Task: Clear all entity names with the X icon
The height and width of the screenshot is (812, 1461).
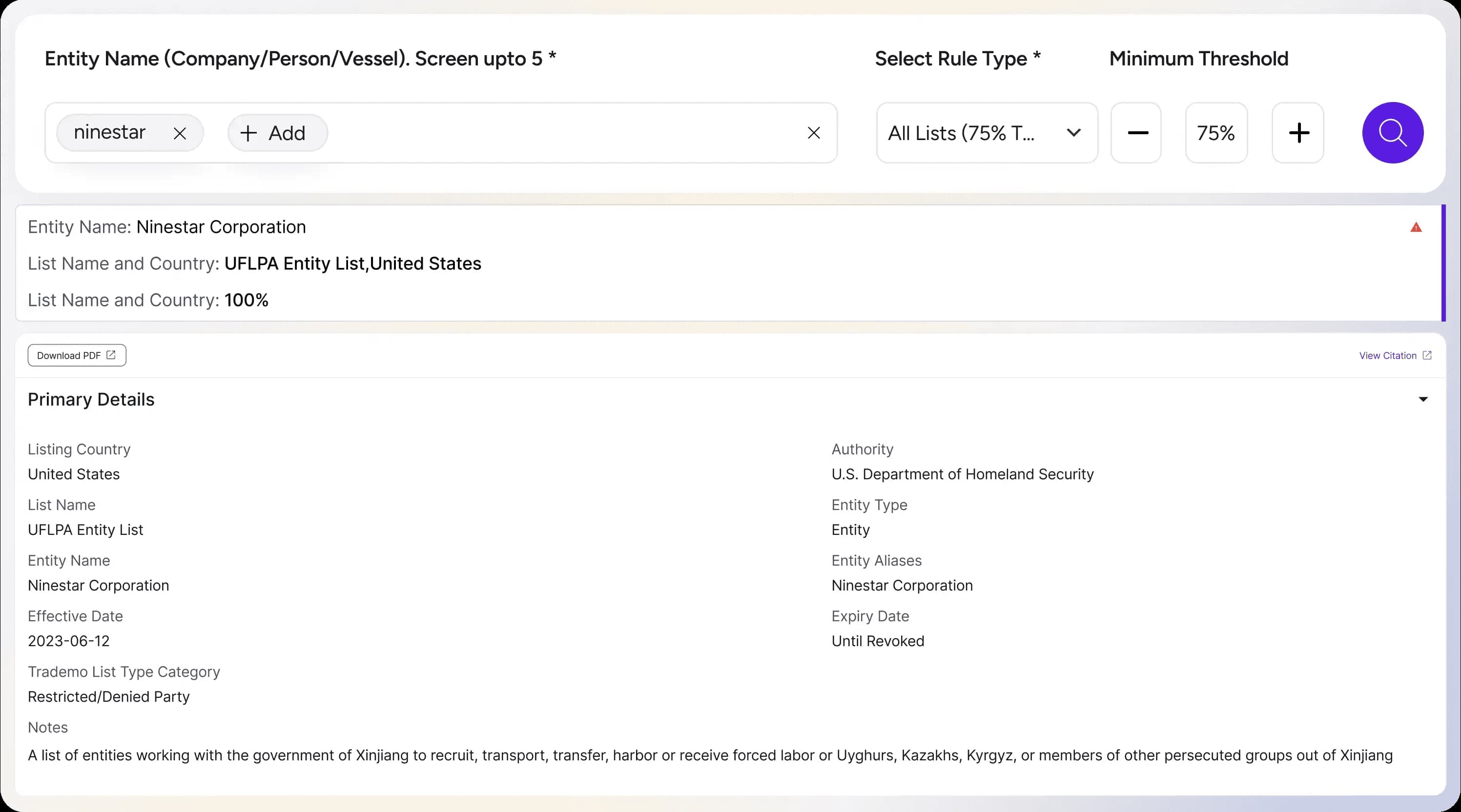Action: pos(814,133)
